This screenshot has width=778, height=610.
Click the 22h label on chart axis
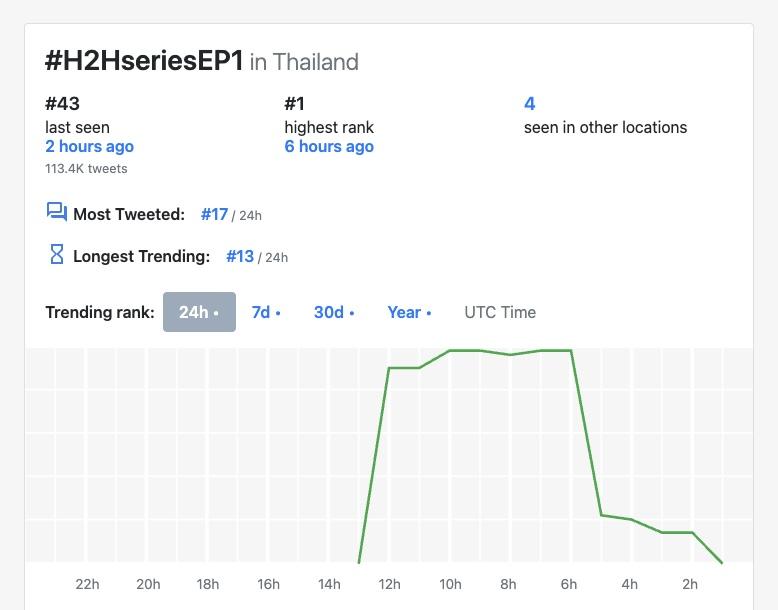(87, 584)
